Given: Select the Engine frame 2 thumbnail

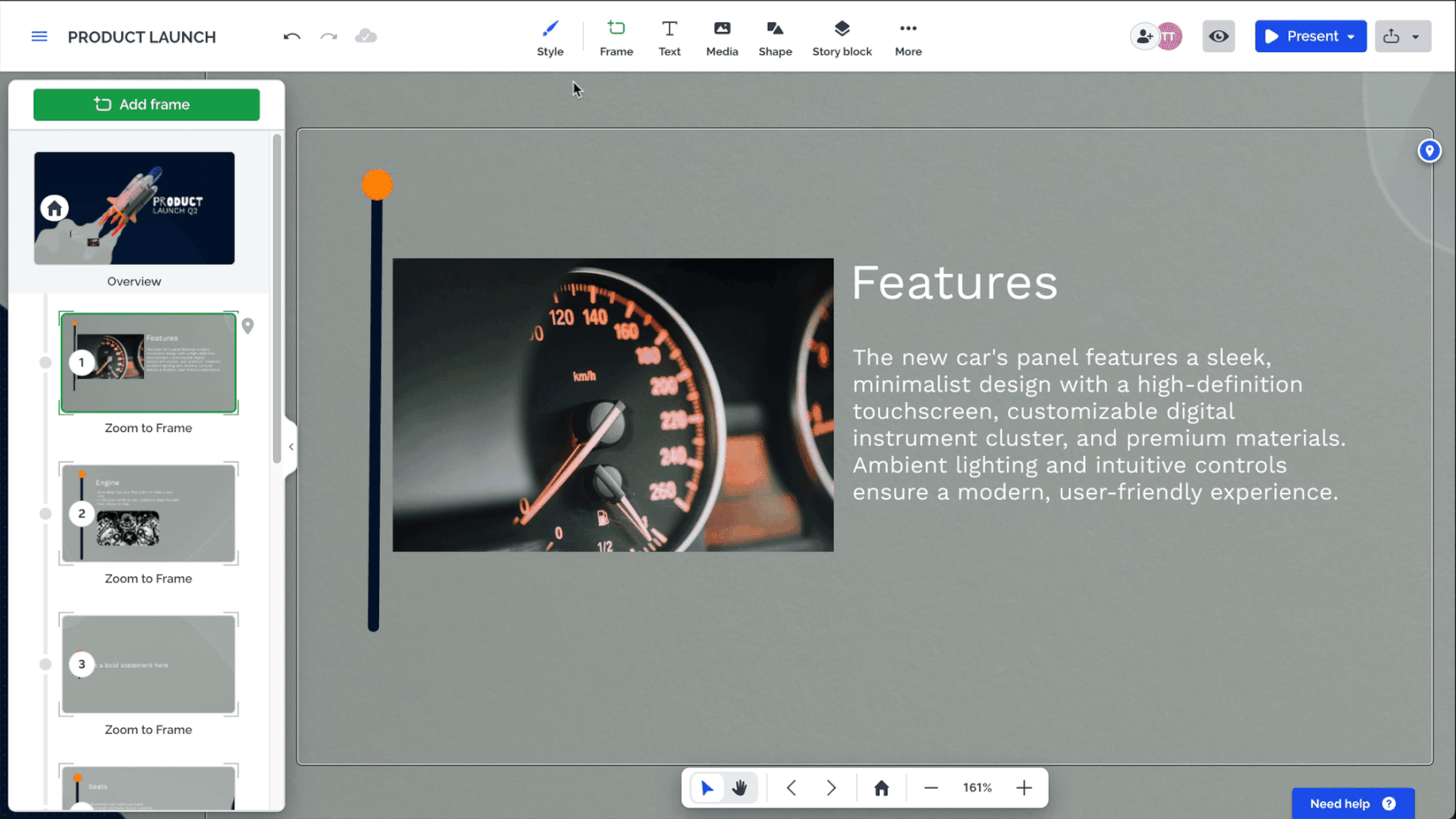Looking at the screenshot, I should tap(148, 513).
